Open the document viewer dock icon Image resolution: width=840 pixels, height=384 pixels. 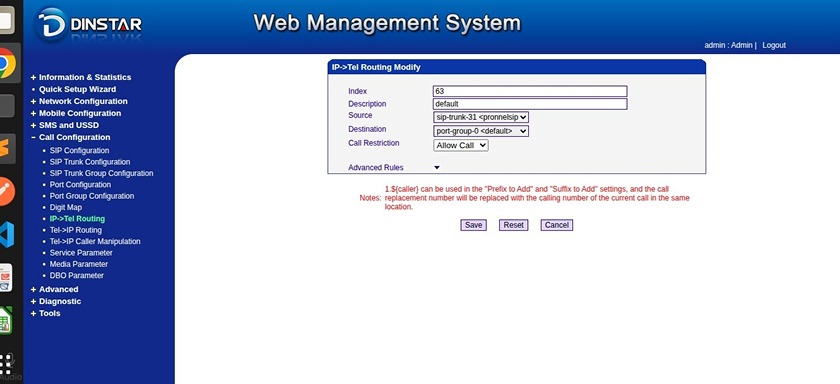(5, 277)
